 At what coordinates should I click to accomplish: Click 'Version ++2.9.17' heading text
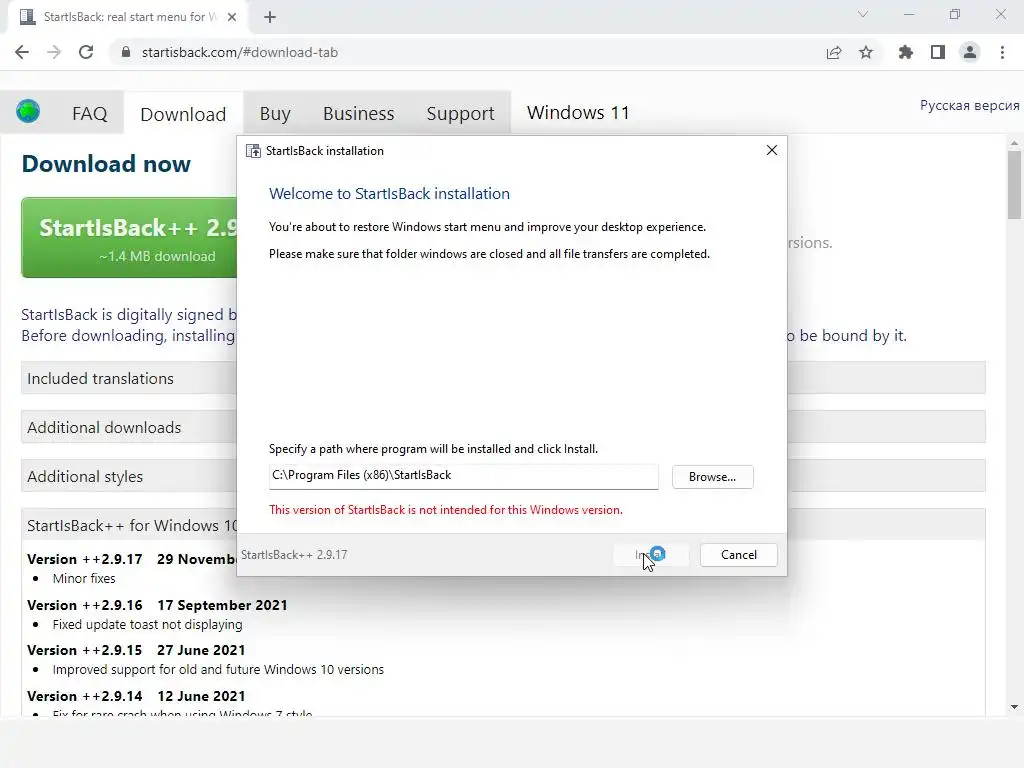(84, 559)
